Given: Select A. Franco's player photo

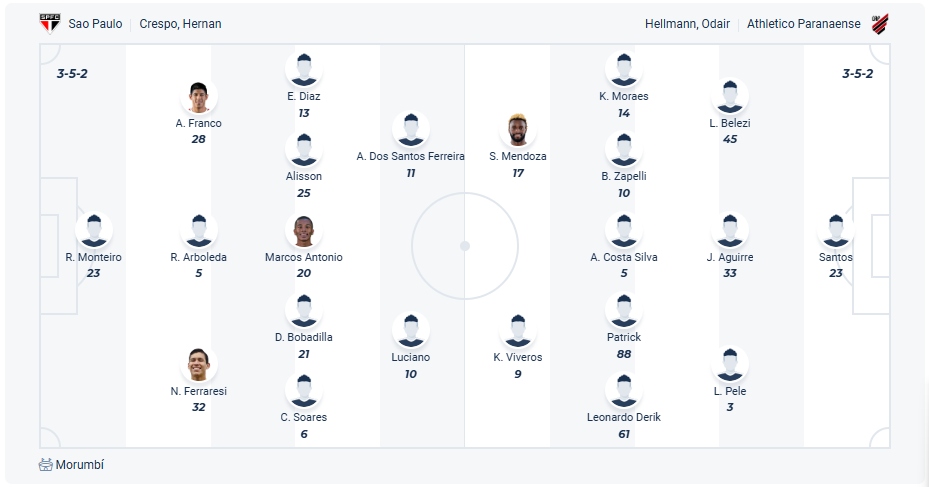Looking at the screenshot, I should (x=198, y=97).
